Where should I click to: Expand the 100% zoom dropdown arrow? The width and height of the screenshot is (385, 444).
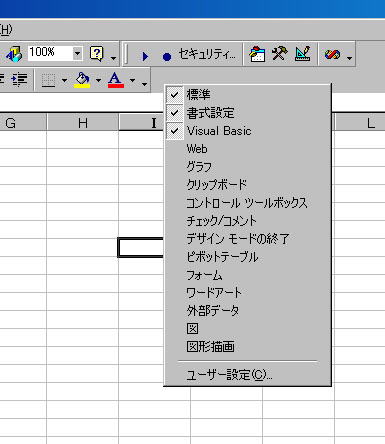coord(77,53)
